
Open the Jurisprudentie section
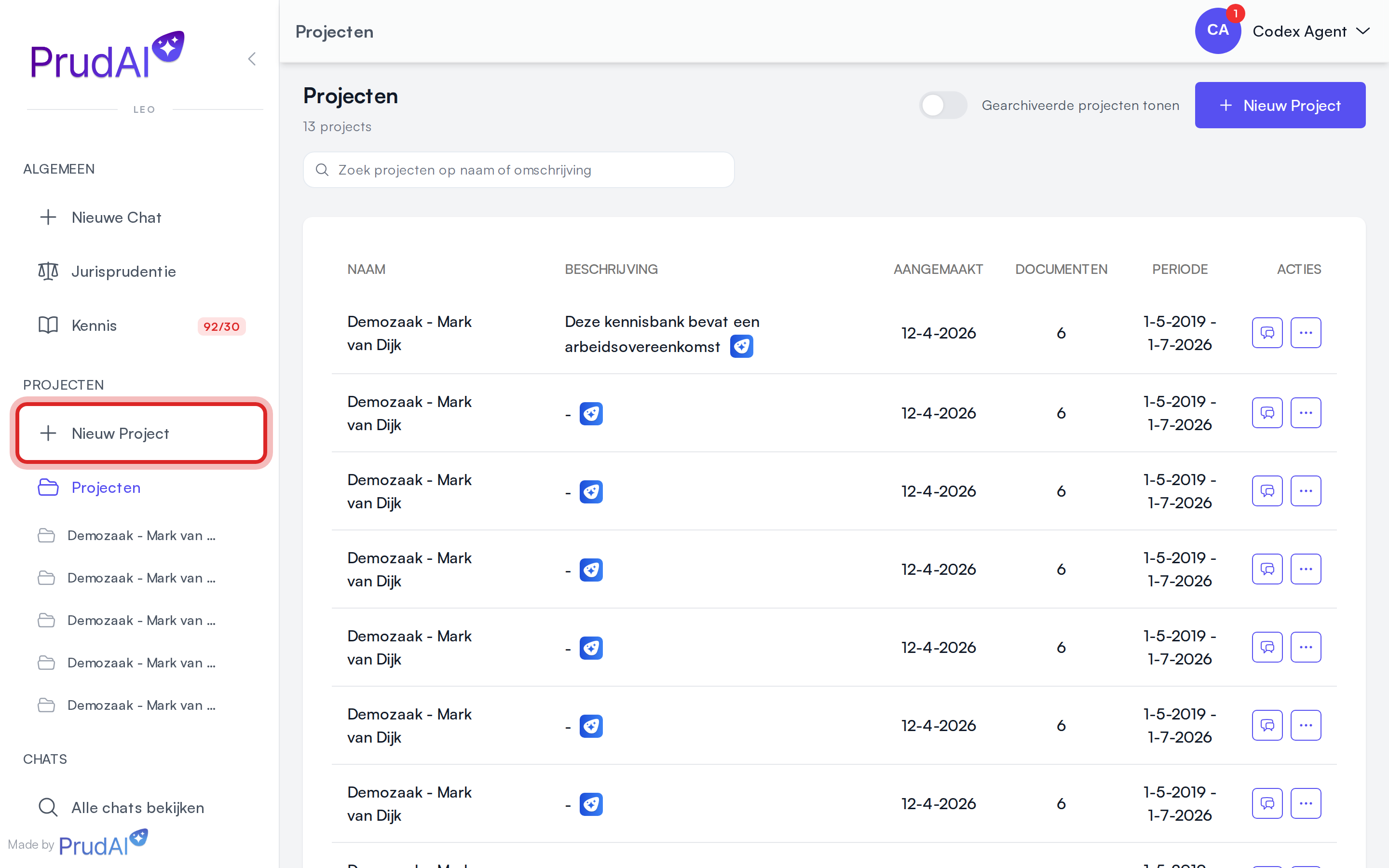(x=141, y=271)
